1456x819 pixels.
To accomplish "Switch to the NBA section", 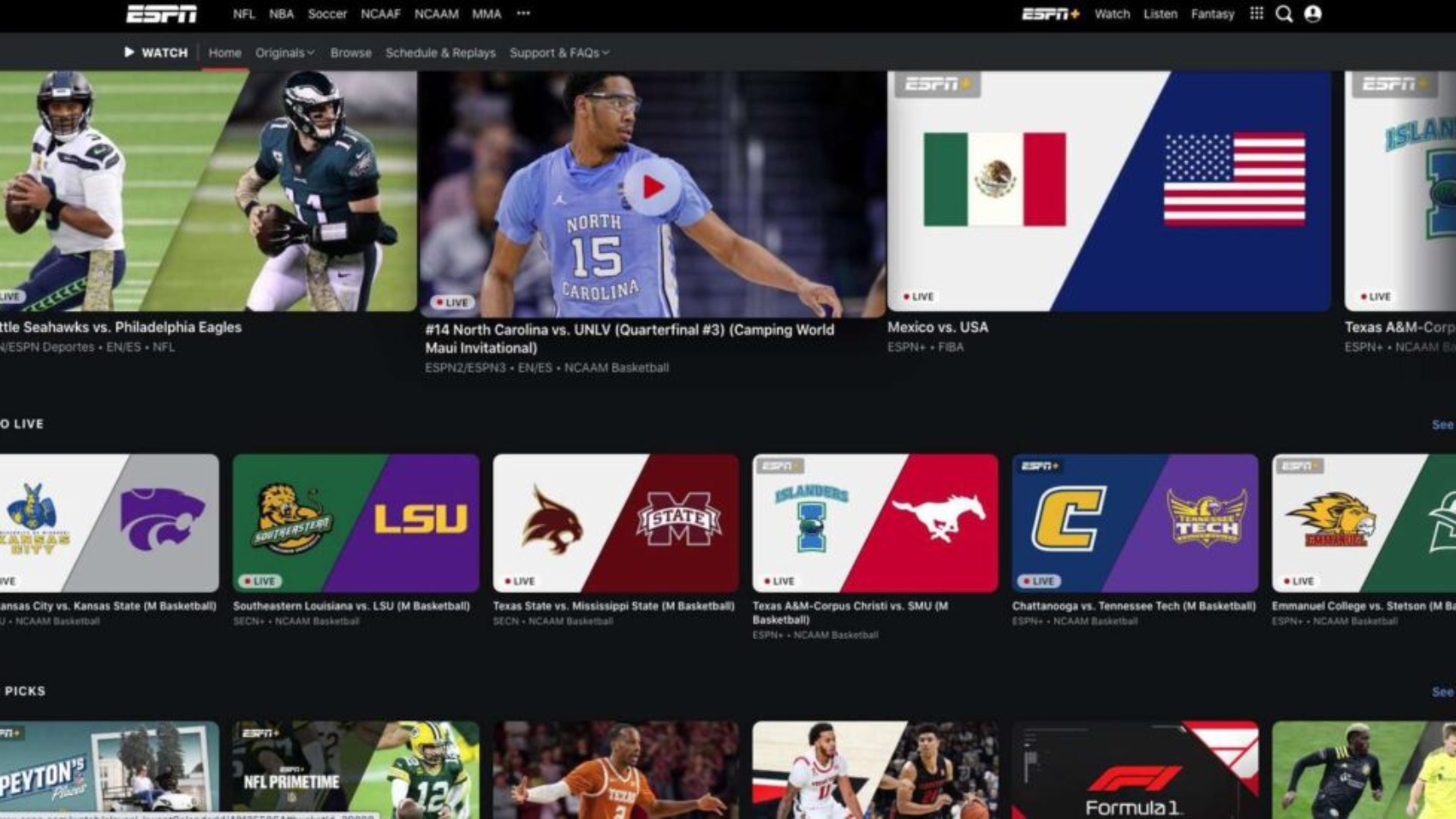I will pos(280,14).
